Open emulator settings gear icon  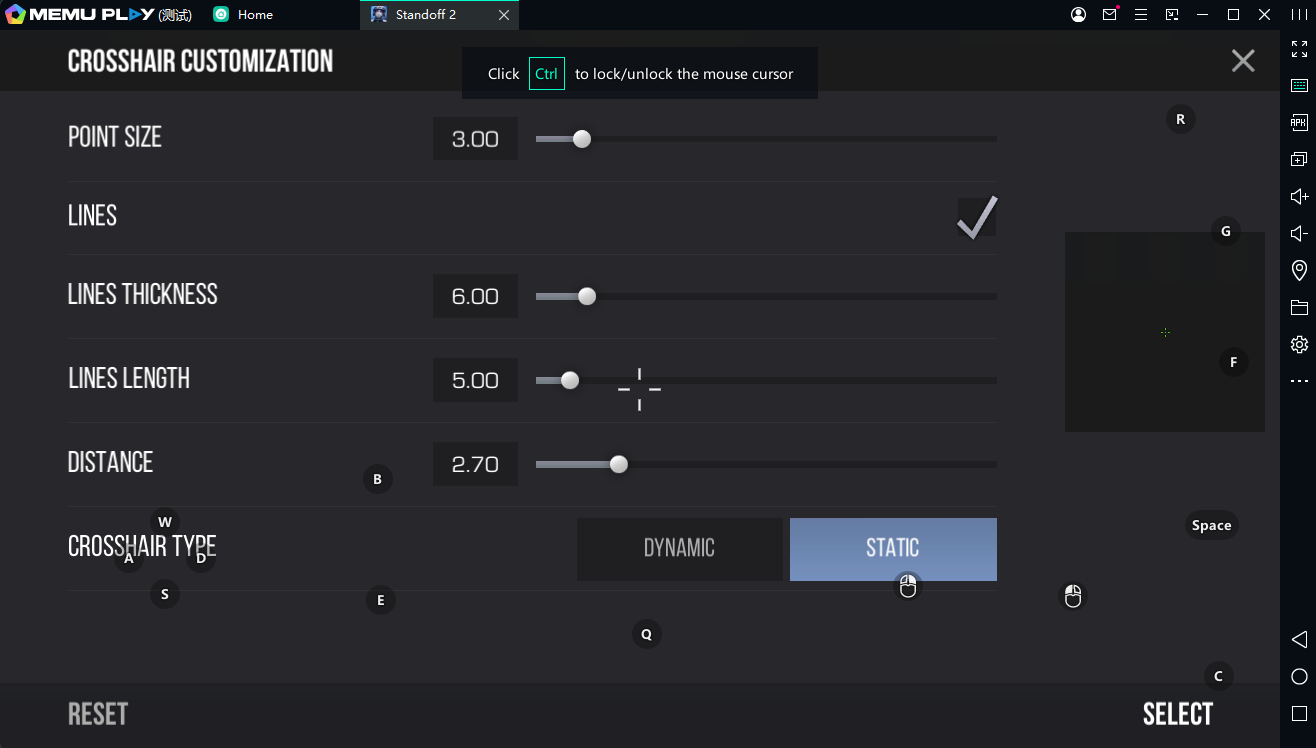[1299, 344]
